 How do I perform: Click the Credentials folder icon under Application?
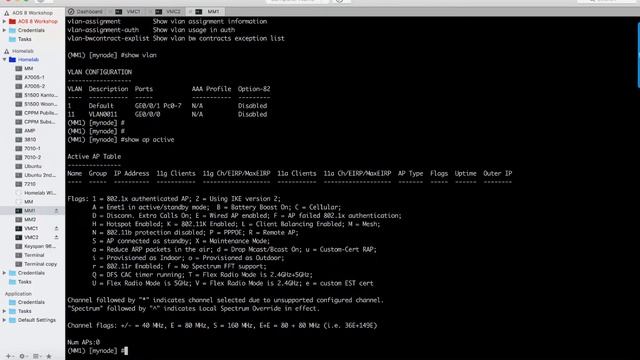(x=12, y=302)
